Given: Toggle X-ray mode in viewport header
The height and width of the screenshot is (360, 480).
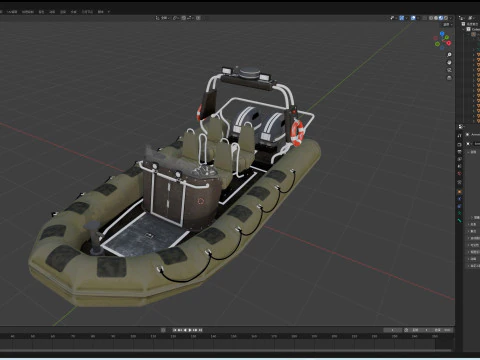Looking at the screenshot, I should pyautogui.click(x=424, y=18).
